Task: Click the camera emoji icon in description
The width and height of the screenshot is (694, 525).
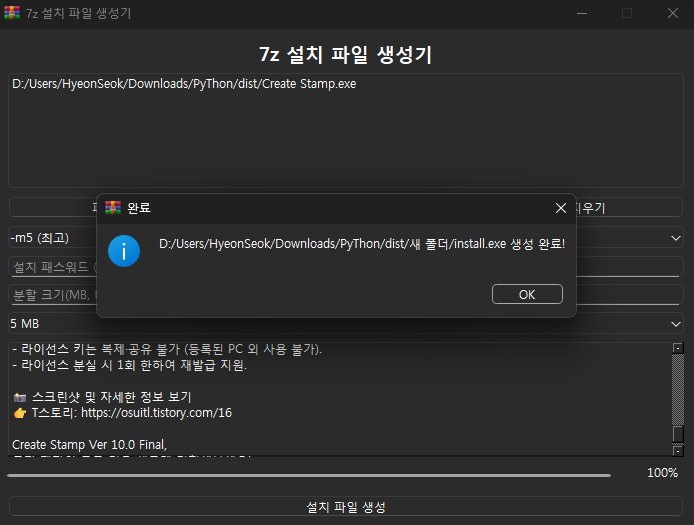Action: 20,397
